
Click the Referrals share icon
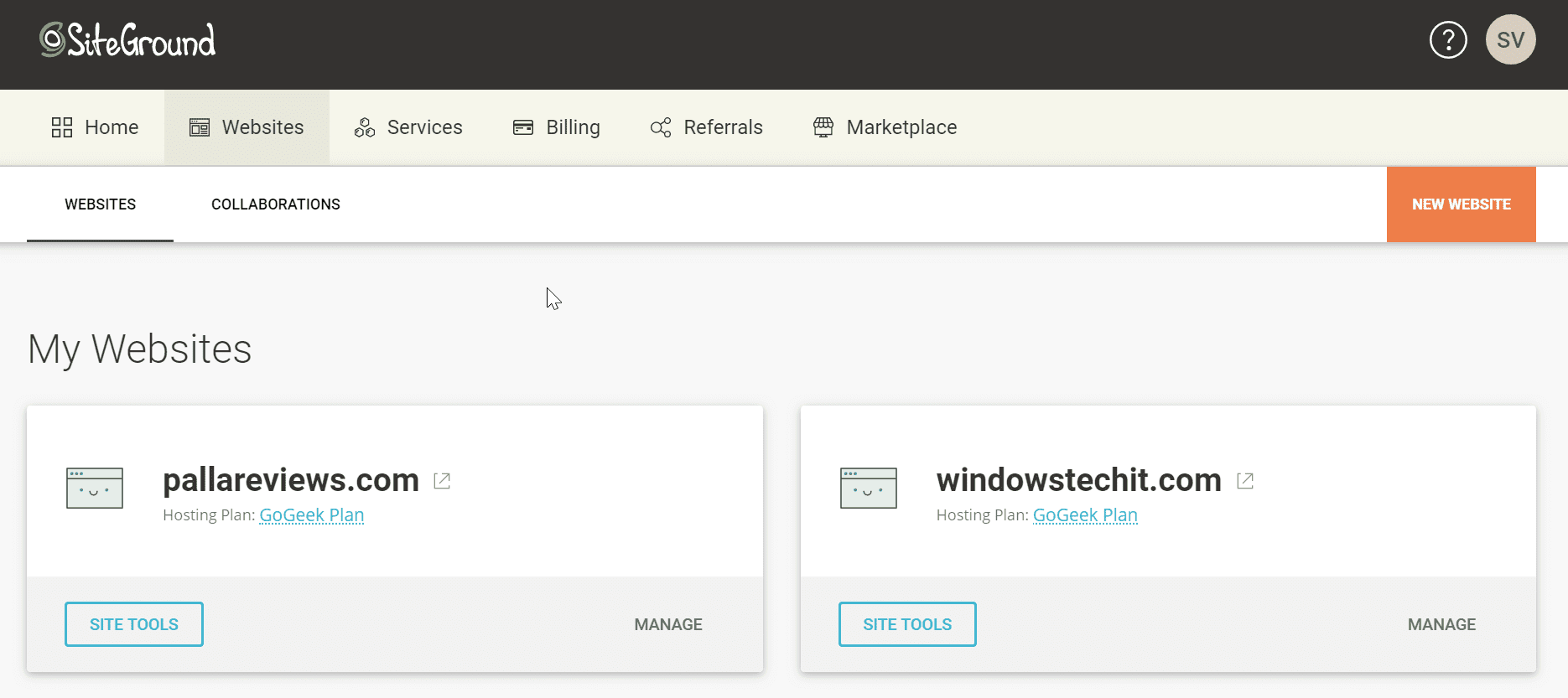(661, 127)
